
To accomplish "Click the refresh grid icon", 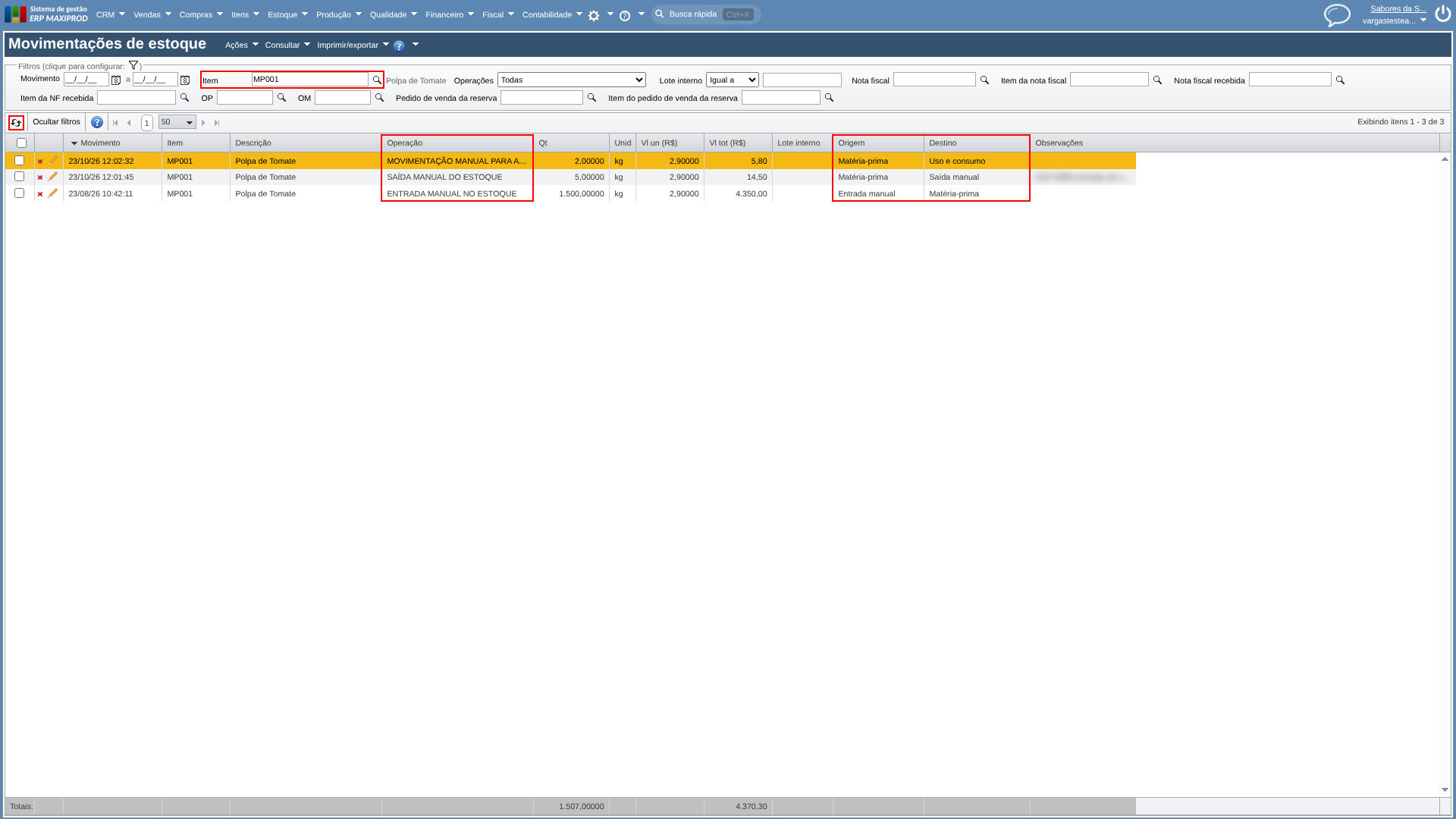I will [16, 122].
